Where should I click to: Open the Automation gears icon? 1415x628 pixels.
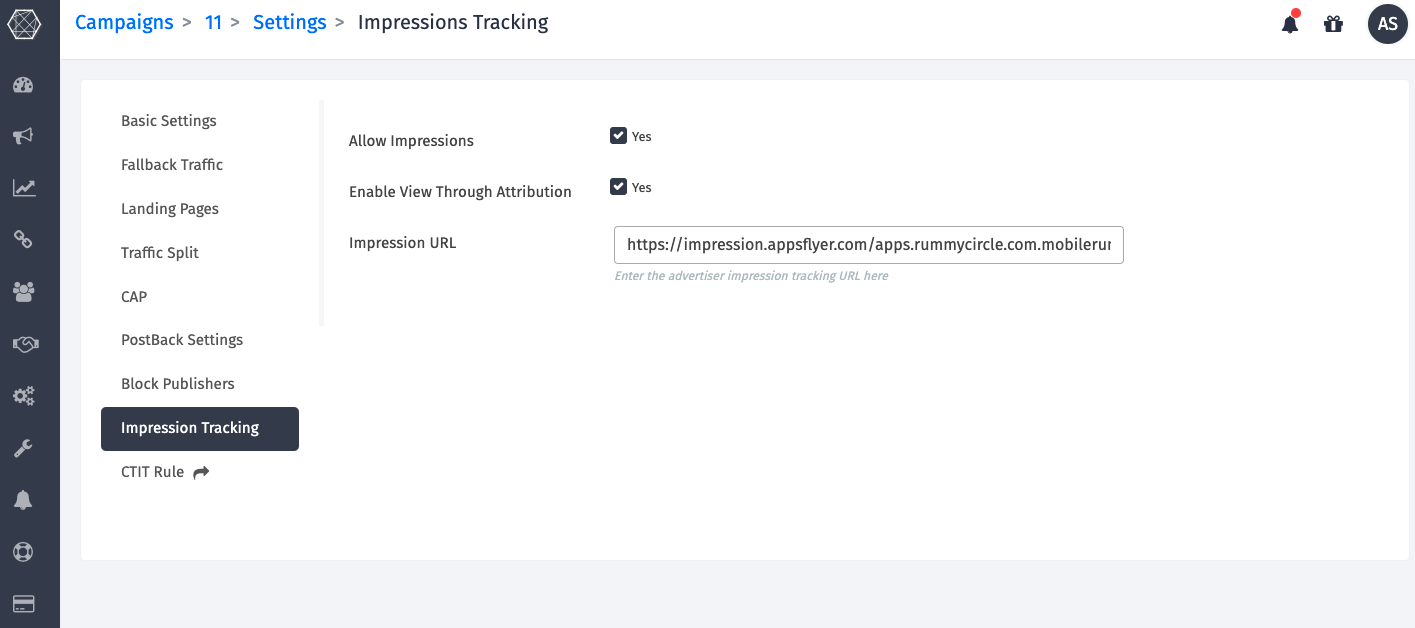pos(23,395)
